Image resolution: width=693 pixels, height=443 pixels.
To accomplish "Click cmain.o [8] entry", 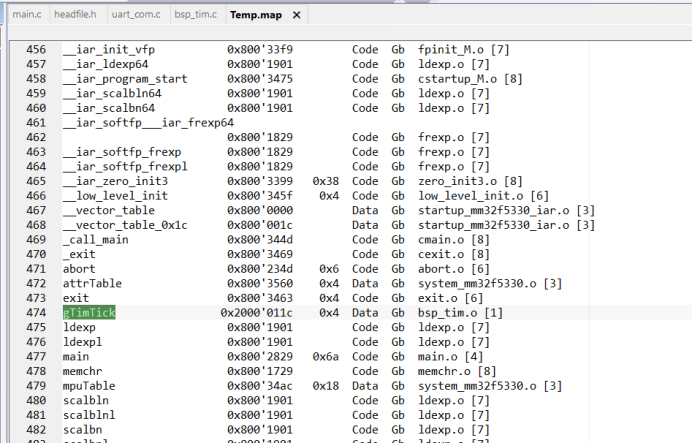I will 454,240.
